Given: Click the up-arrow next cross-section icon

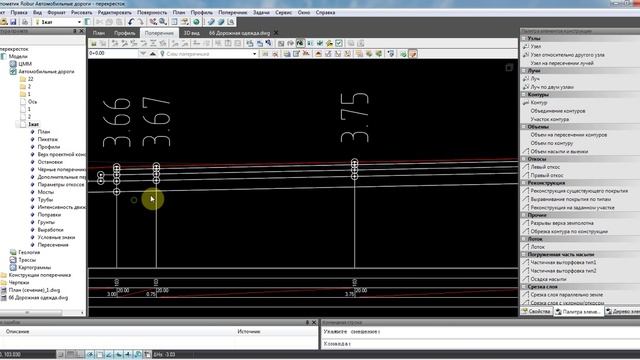Looking at the screenshot, I should pos(153,53).
